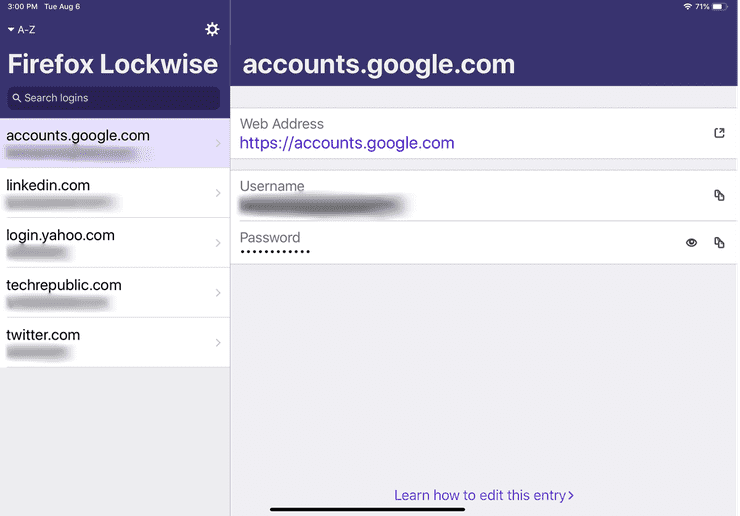Expand the linkedin.com entry chevron
The width and height of the screenshot is (740, 516).
click(218, 193)
